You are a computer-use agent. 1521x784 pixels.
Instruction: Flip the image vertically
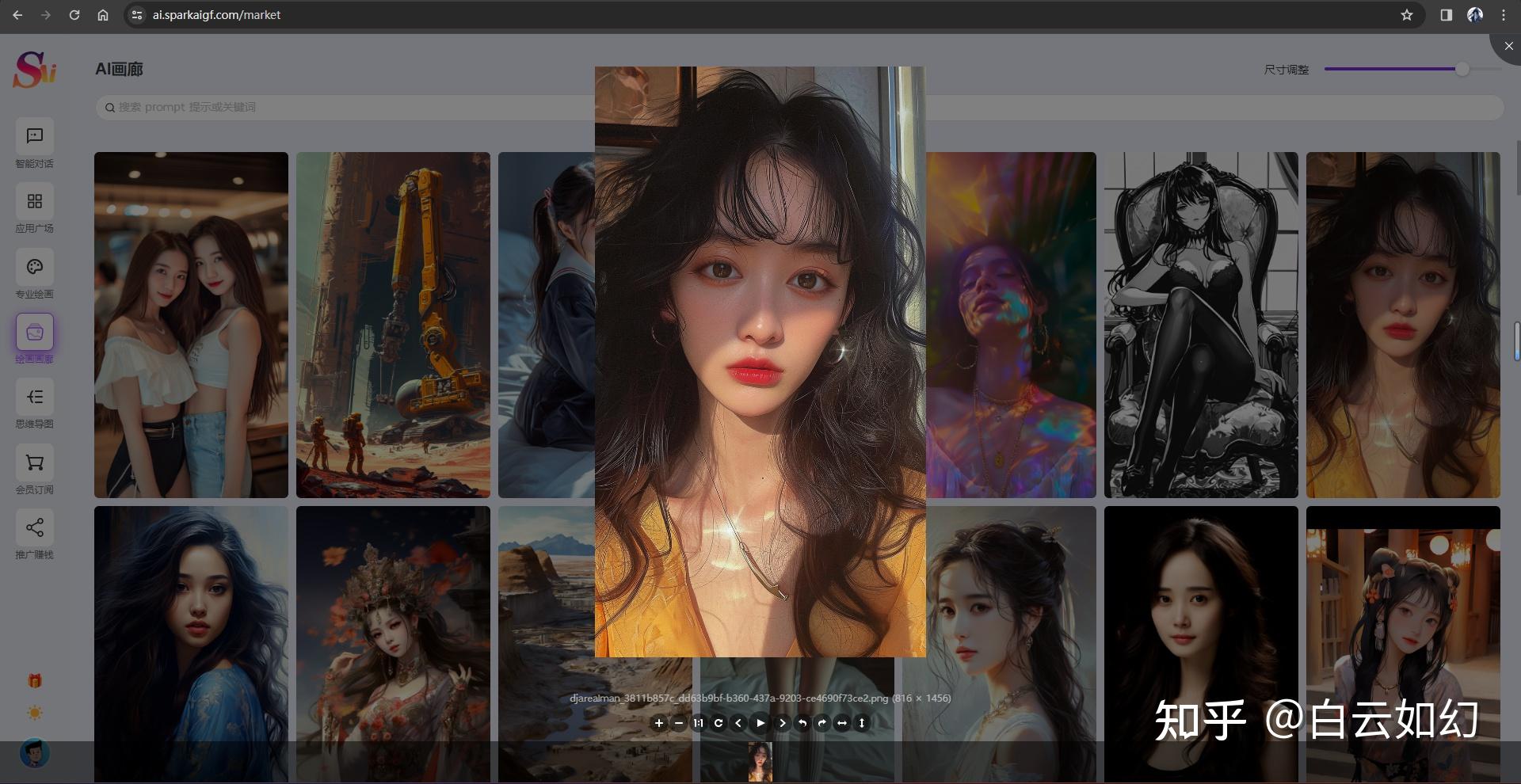pos(861,723)
